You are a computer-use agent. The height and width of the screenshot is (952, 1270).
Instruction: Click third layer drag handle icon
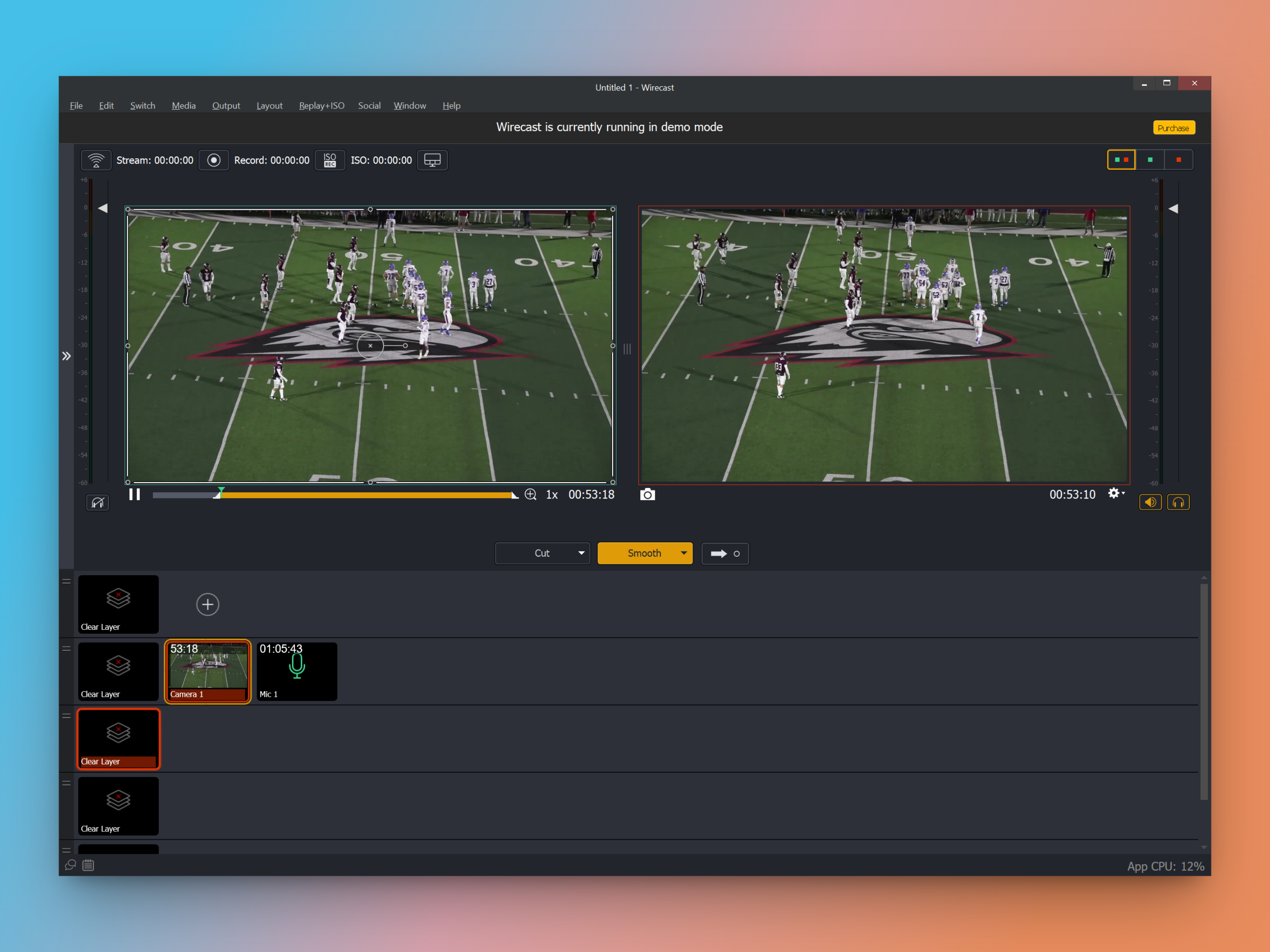(67, 716)
